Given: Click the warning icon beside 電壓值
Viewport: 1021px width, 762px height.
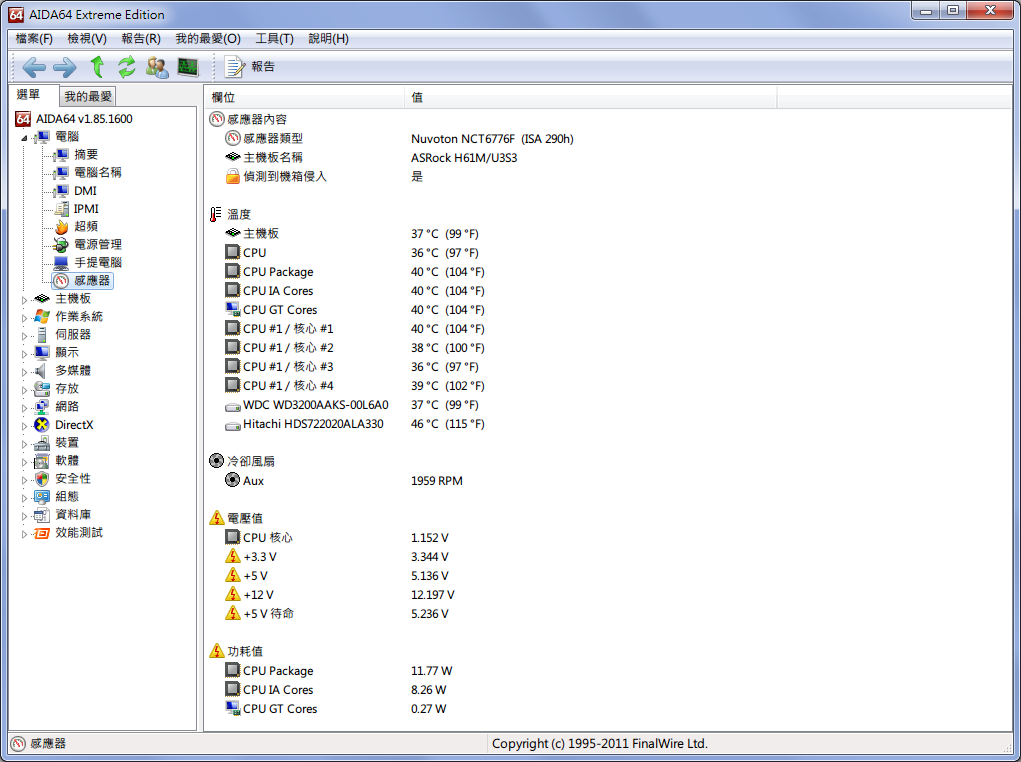Looking at the screenshot, I should point(216,518).
